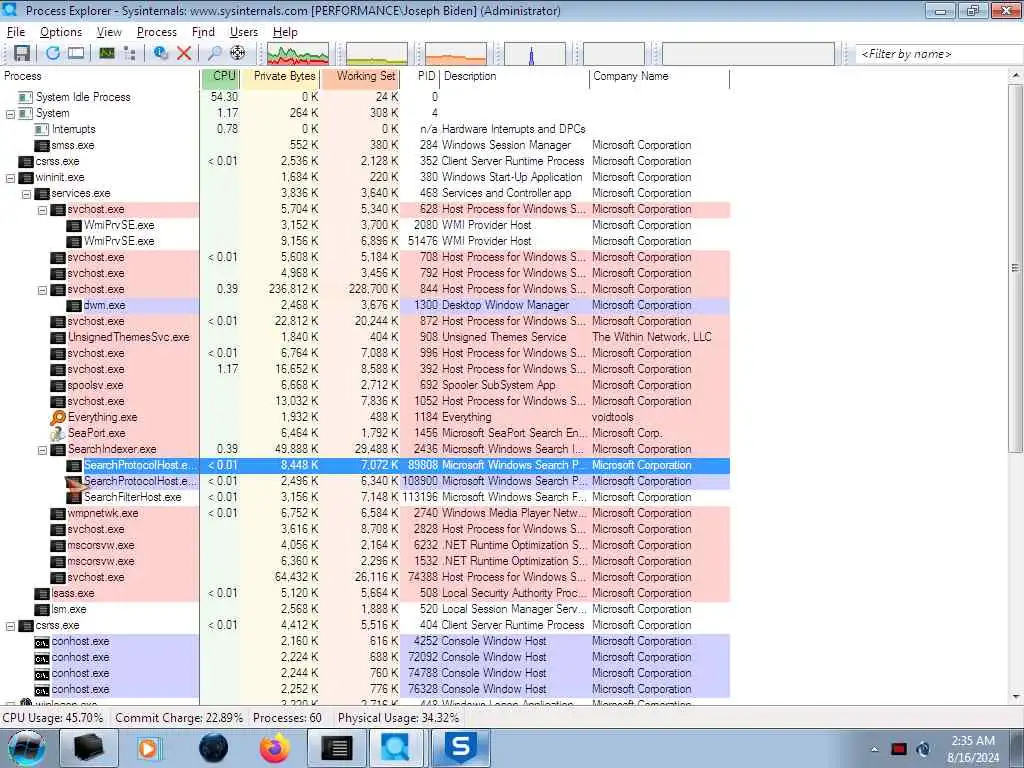
Task: Open the Users menu
Action: 244,32
